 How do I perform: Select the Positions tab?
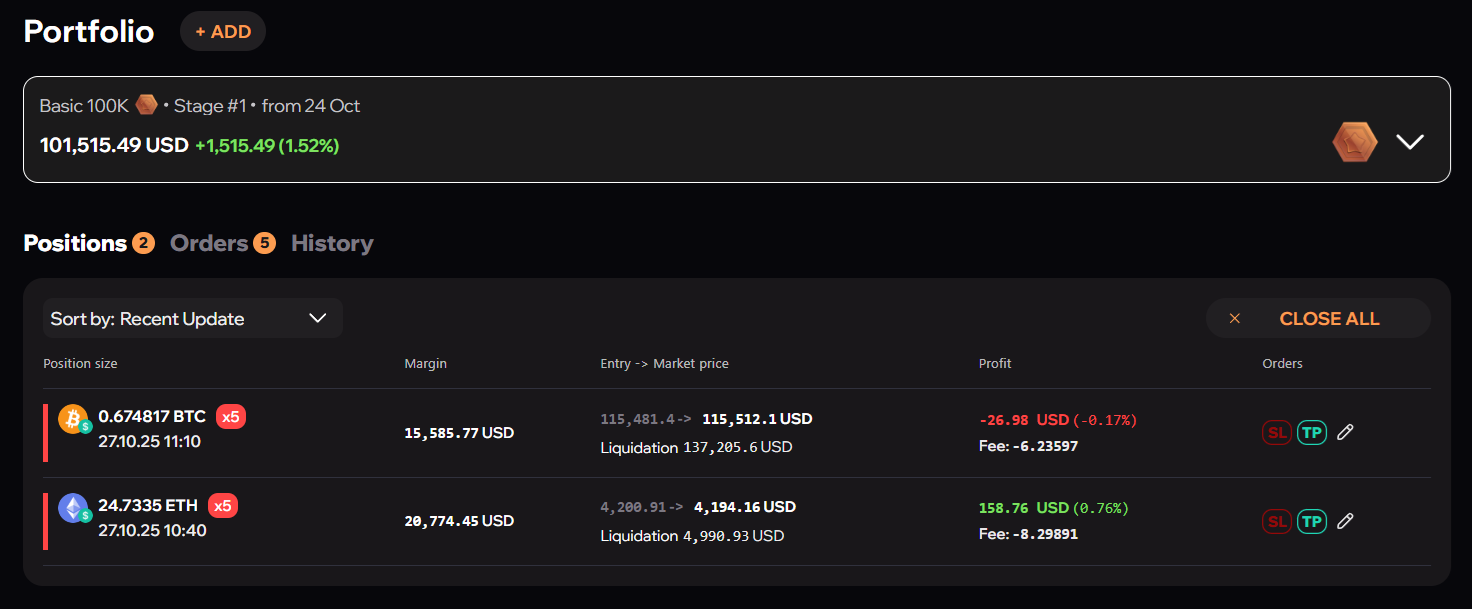point(75,243)
